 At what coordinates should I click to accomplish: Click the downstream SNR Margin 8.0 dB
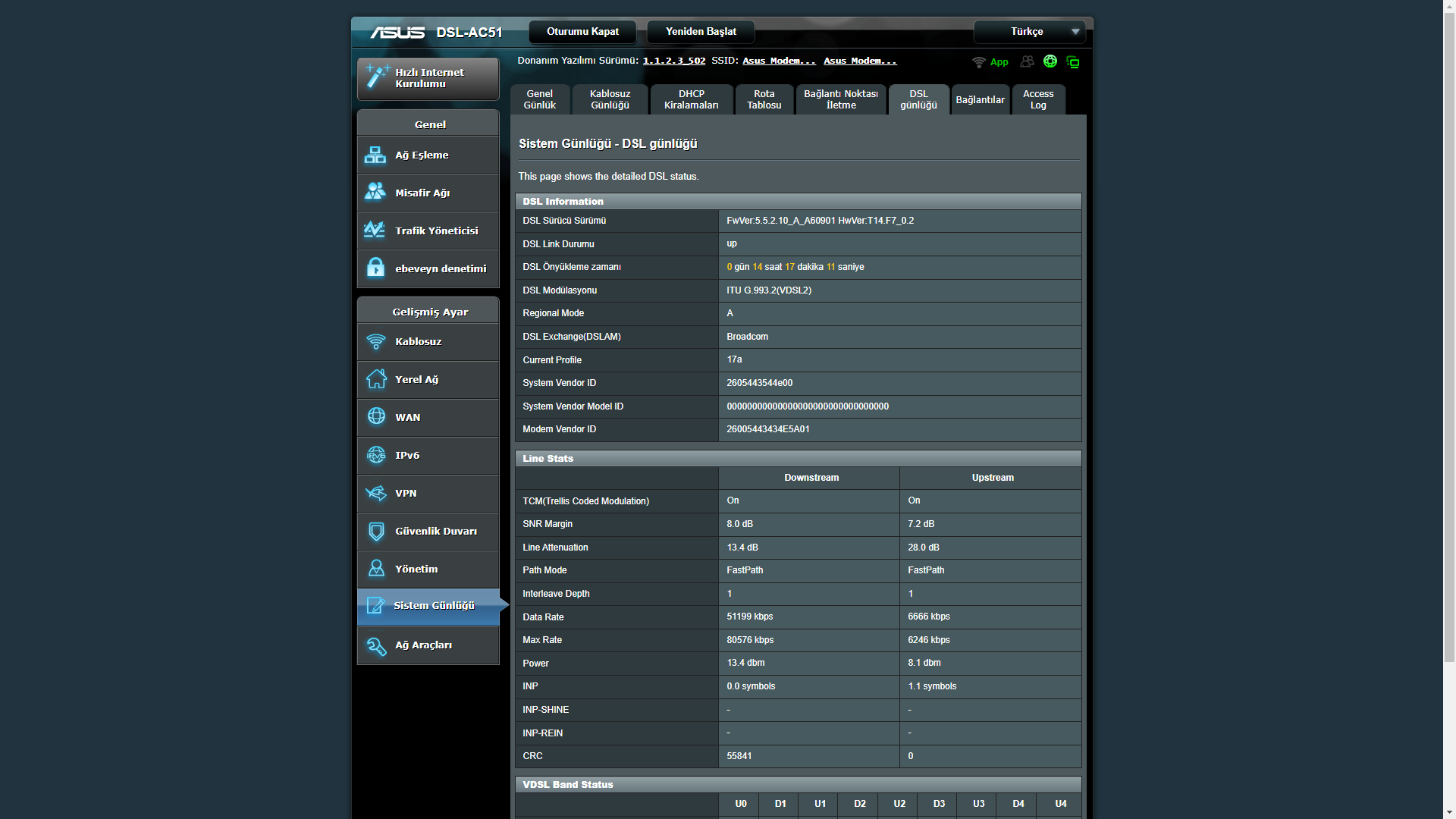pyautogui.click(x=740, y=524)
